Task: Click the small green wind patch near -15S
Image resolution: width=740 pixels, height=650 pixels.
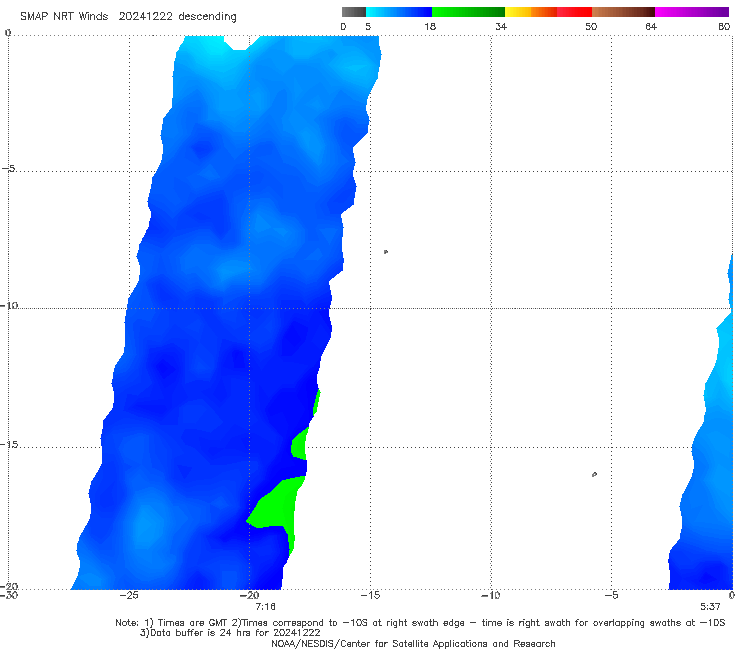Action: (x=300, y=444)
